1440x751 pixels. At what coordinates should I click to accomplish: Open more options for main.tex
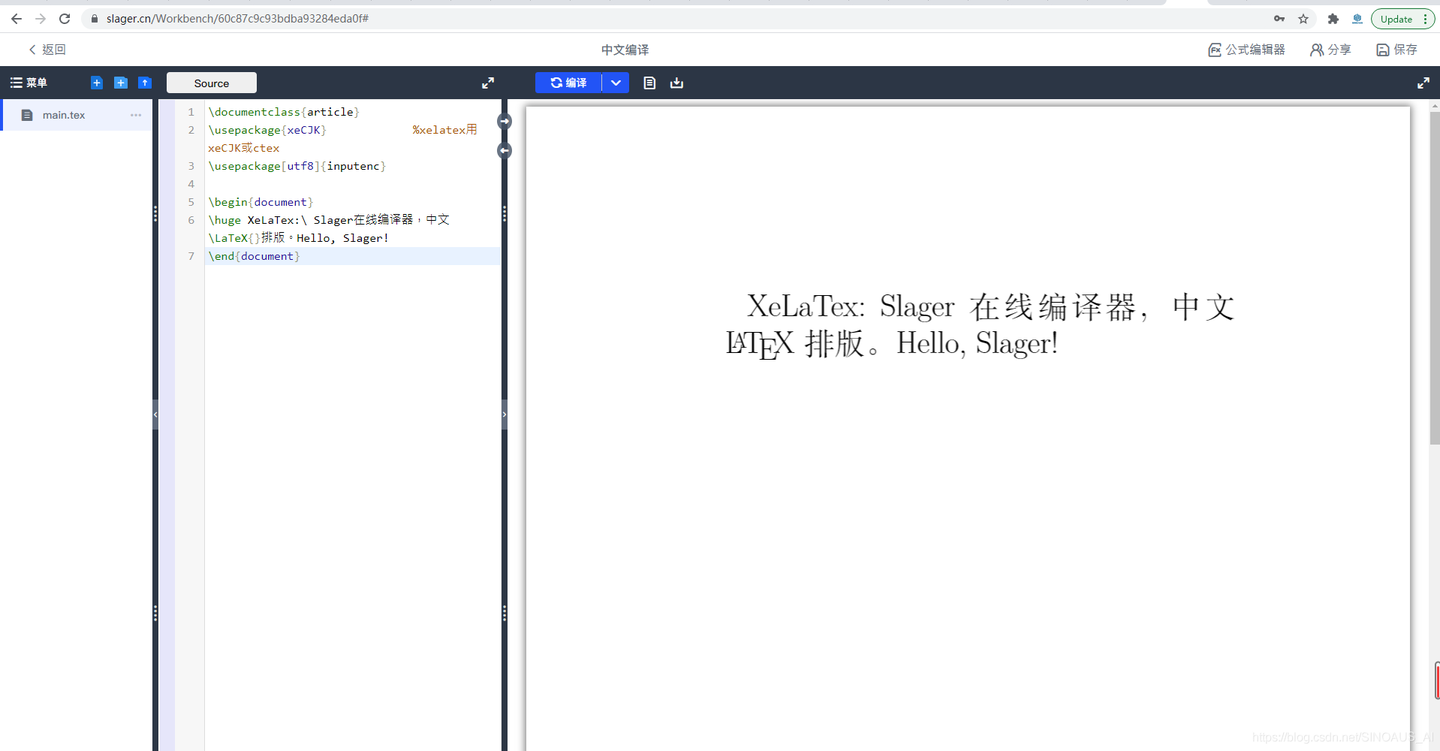tap(136, 115)
